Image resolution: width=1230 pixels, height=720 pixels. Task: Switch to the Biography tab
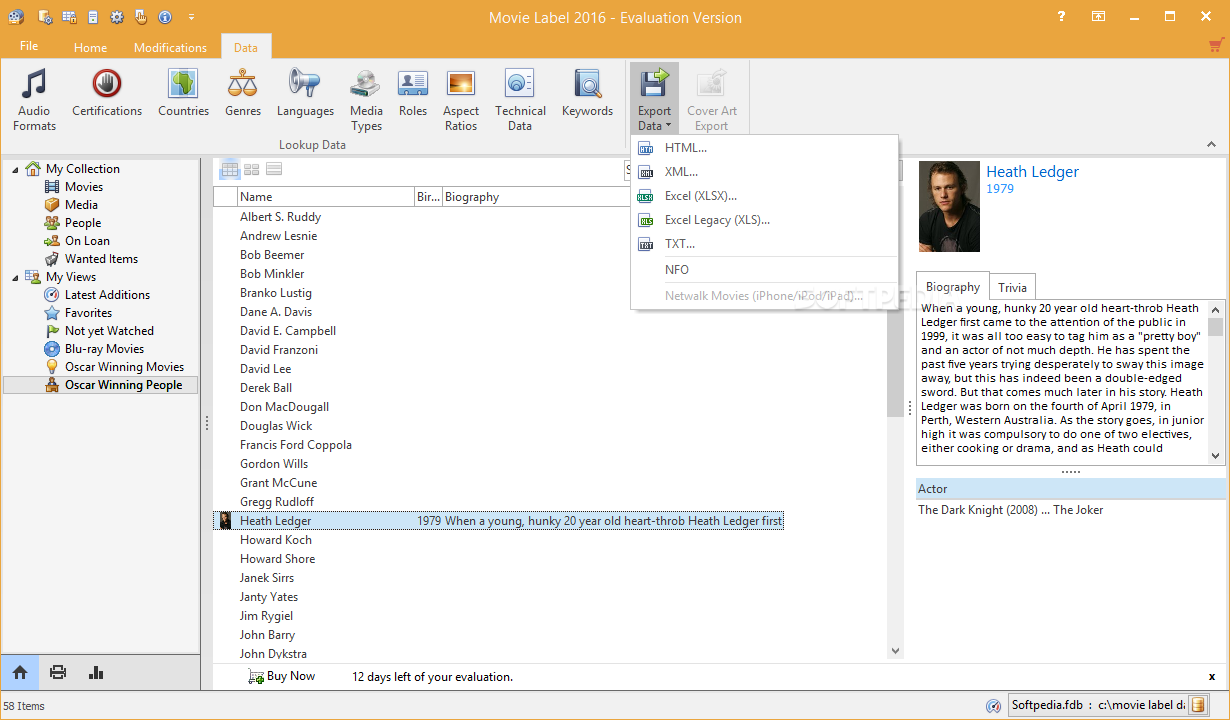pos(953,287)
